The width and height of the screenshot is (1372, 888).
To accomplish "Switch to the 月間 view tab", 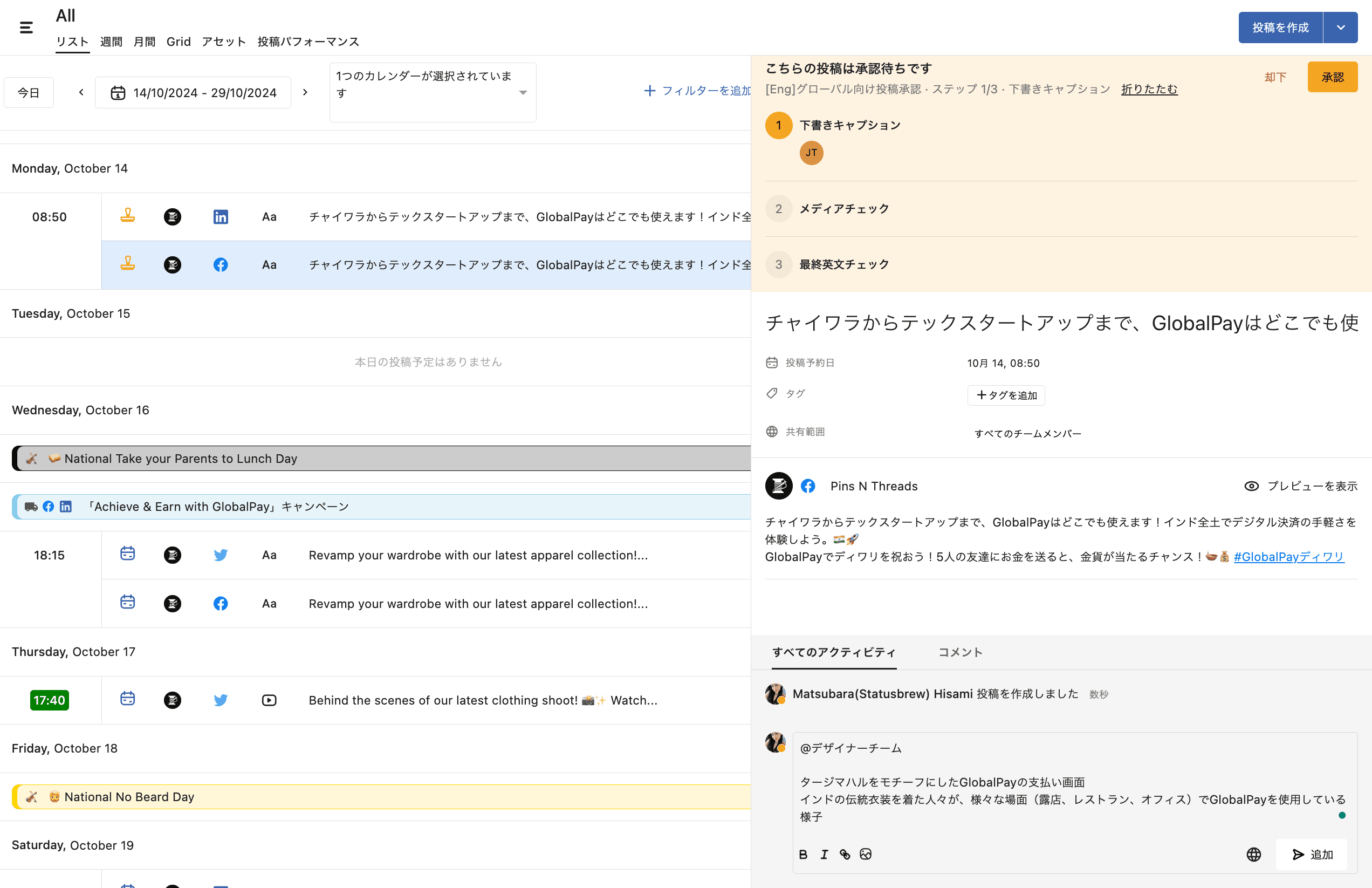I will 144,42.
